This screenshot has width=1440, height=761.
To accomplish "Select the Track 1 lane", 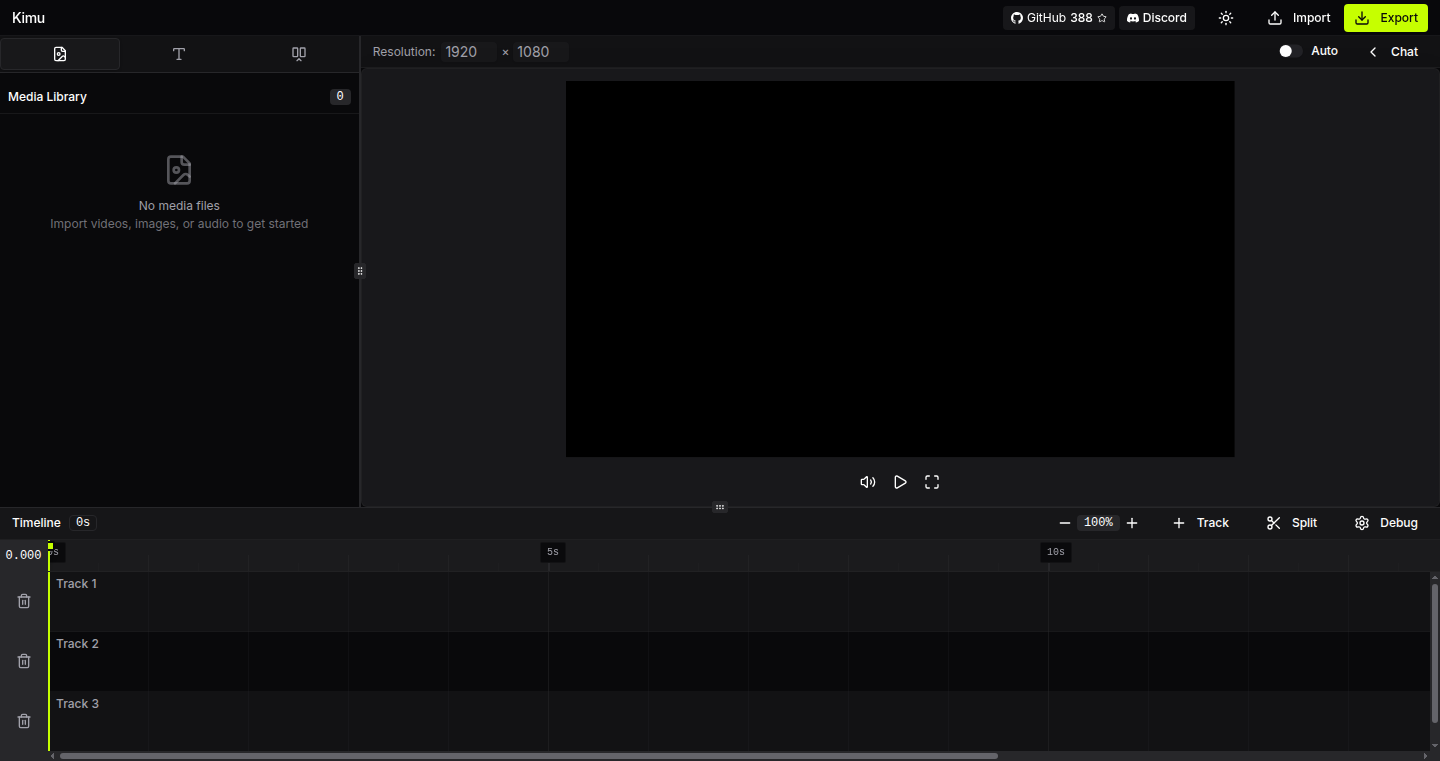I will point(739,601).
